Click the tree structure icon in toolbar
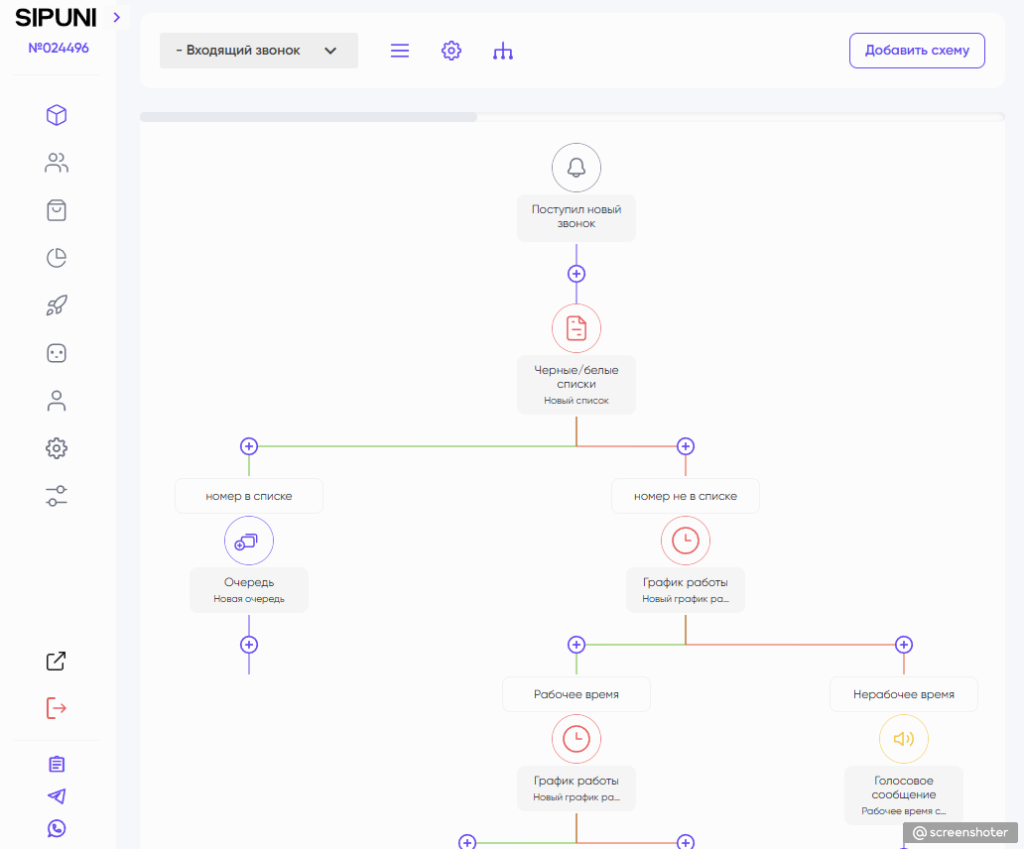 point(503,51)
